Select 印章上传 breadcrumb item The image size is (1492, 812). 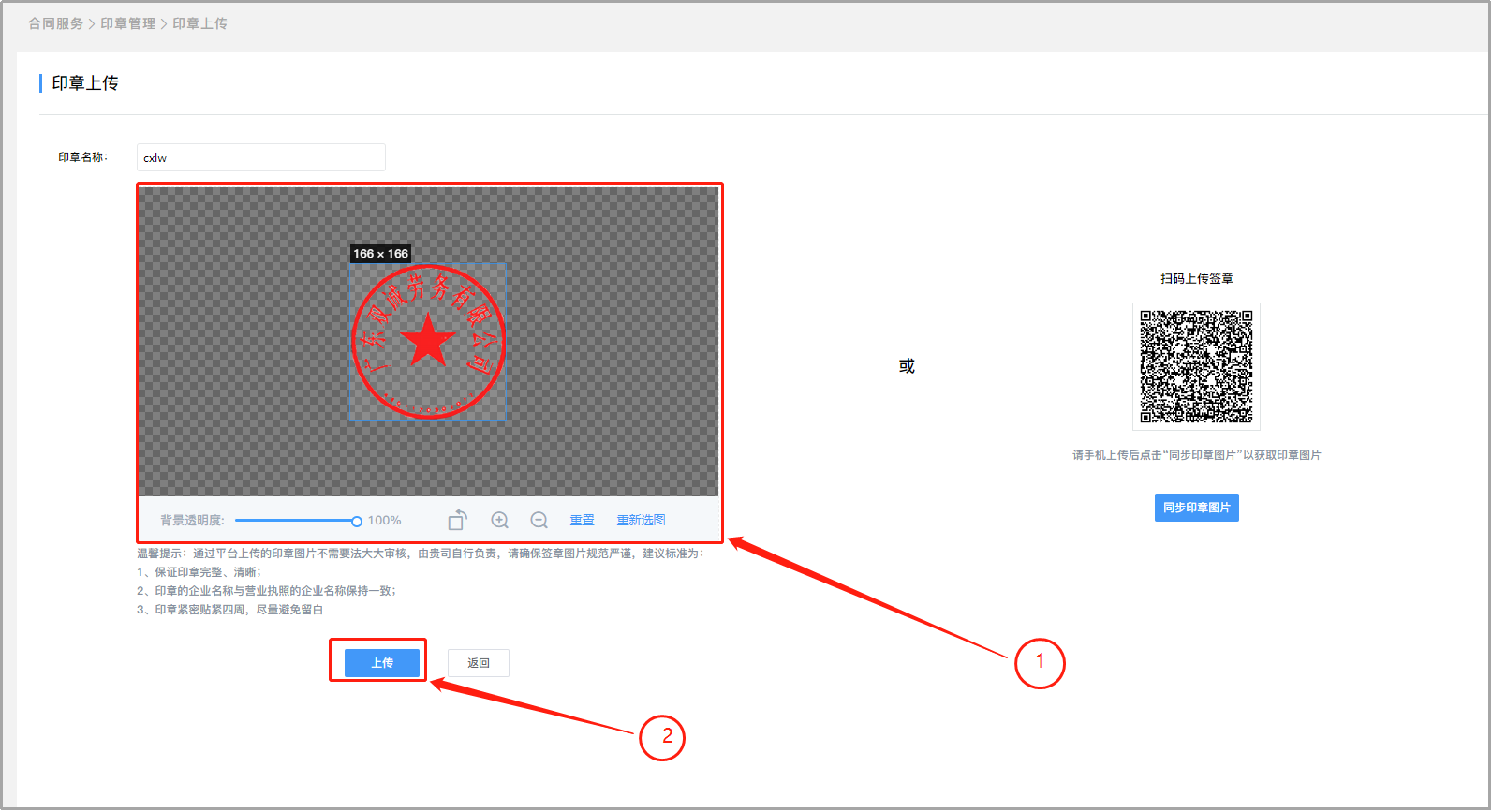[x=199, y=23]
